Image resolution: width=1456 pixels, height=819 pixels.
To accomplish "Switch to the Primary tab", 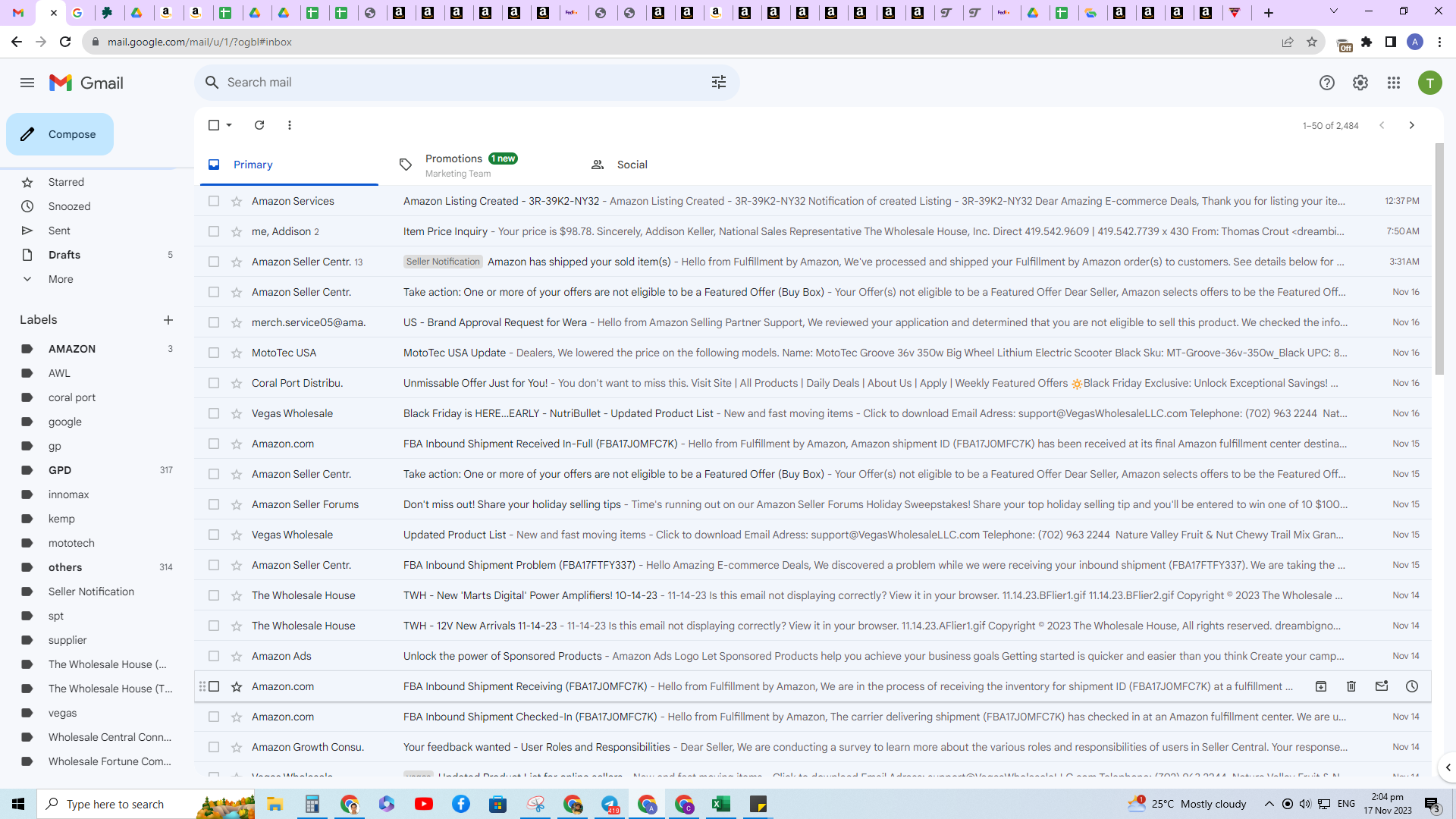I will [289, 165].
